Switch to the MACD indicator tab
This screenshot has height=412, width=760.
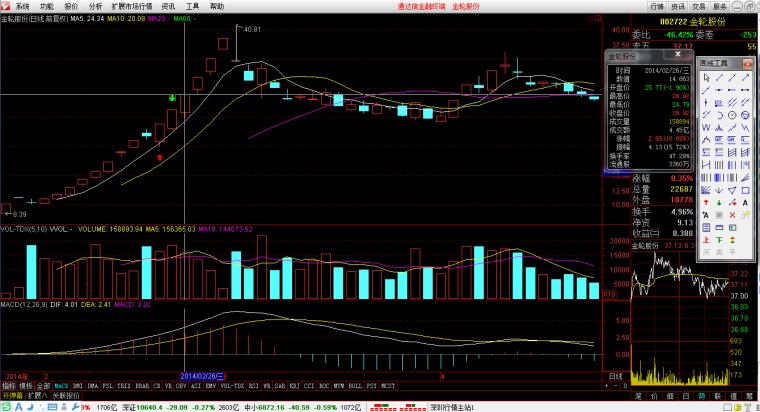(x=62, y=385)
